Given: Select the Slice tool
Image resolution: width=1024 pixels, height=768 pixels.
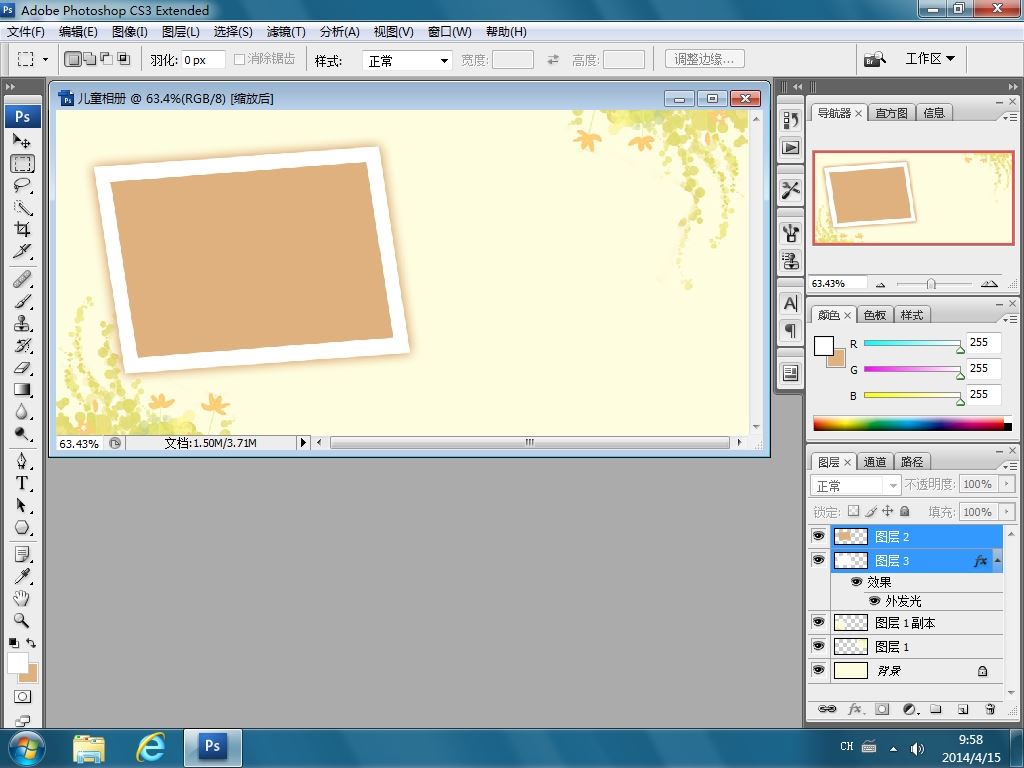Looking at the screenshot, I should (x=22, y=251).
